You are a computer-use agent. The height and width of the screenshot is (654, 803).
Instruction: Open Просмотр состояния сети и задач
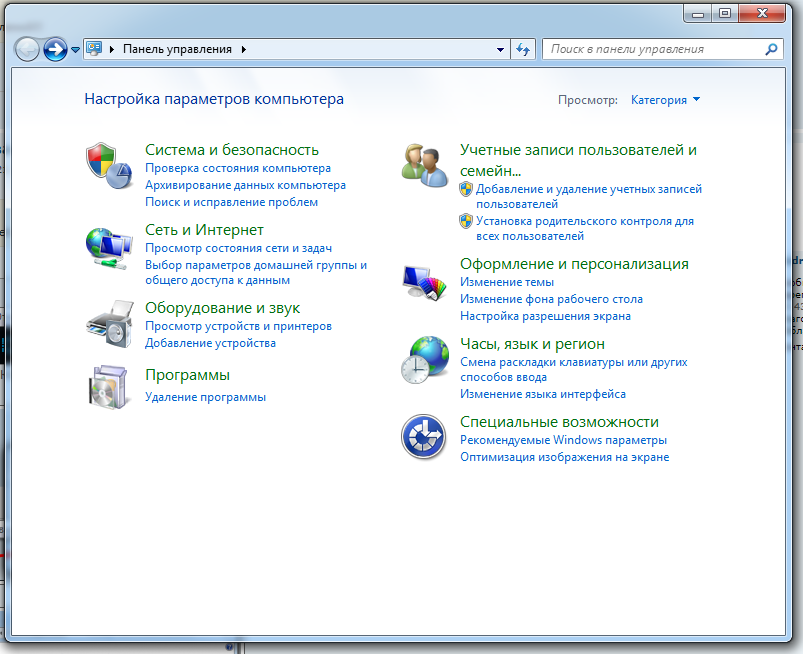coord(238,248)
